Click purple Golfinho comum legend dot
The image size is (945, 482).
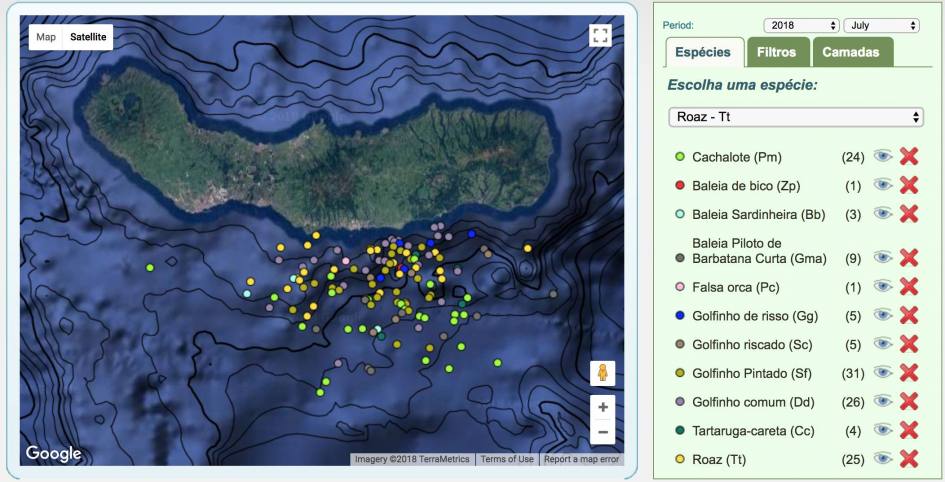[x=680, y=401]
